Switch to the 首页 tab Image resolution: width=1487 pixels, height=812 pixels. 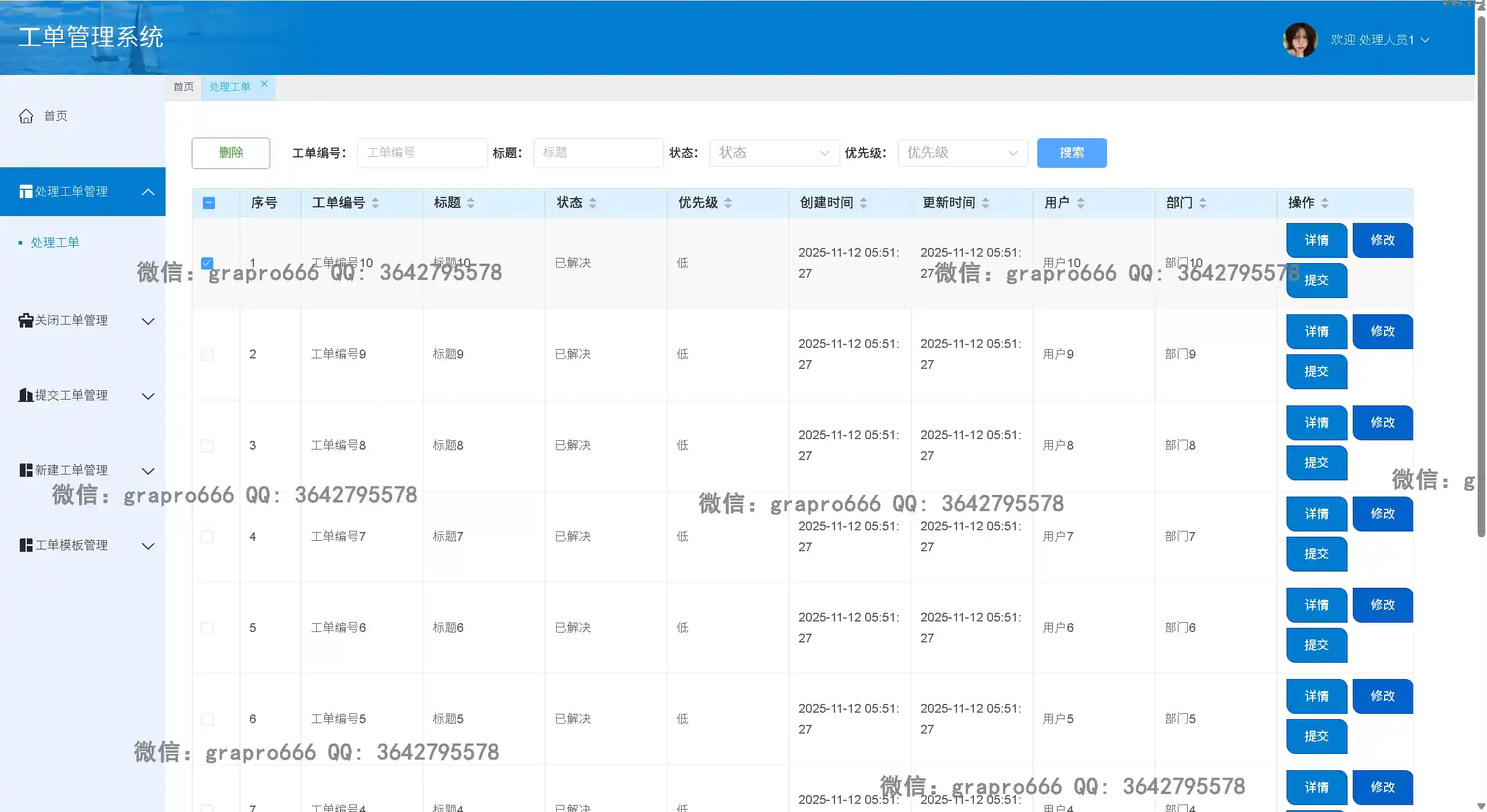click(x=183, y=87)
